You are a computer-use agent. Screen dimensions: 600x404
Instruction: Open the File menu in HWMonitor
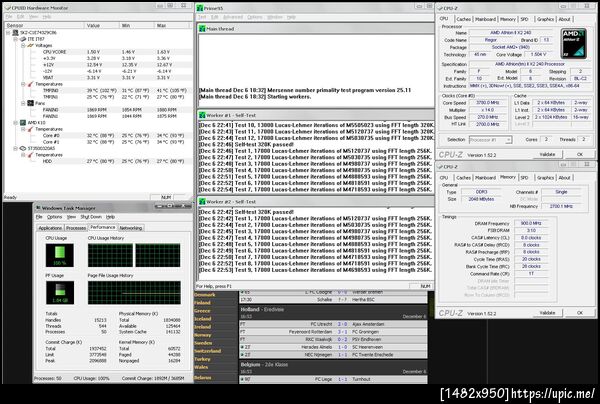8,17
